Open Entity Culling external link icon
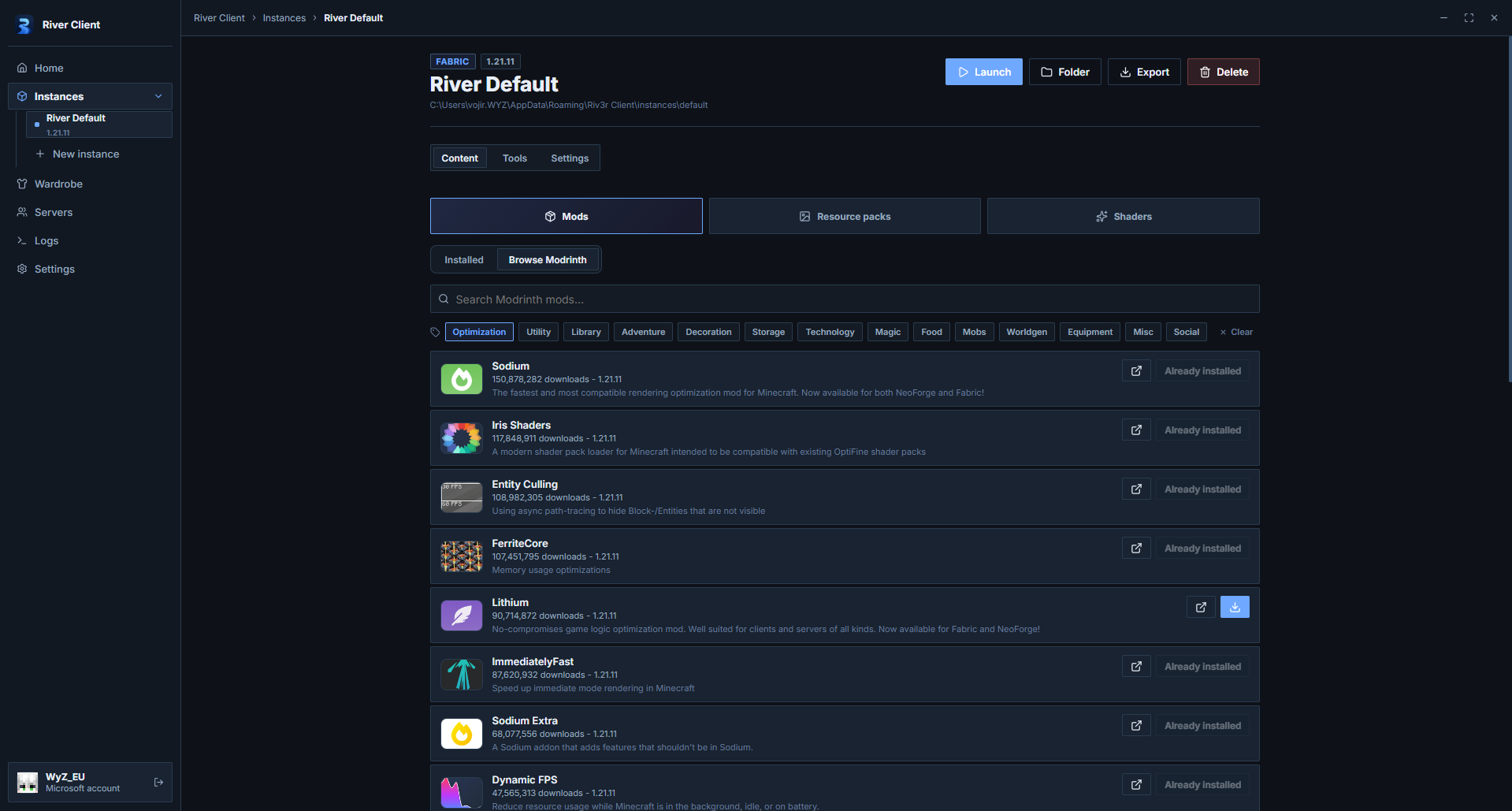Viewport: 1512px width, 811px height. click(x=1136, y=489)
